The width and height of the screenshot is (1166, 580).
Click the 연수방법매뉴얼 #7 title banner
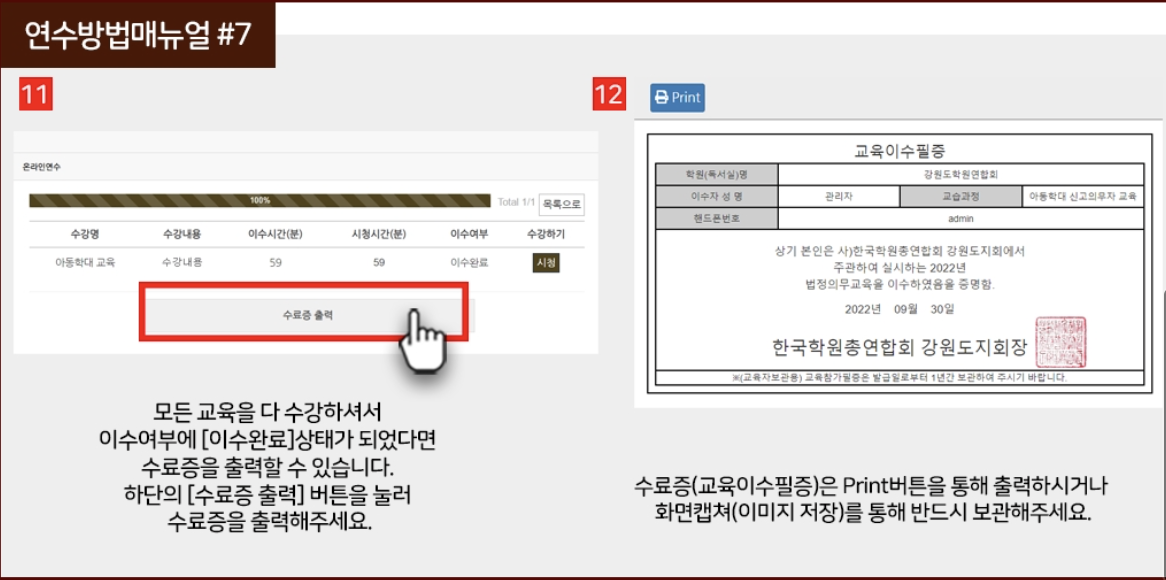coord(138,35)
